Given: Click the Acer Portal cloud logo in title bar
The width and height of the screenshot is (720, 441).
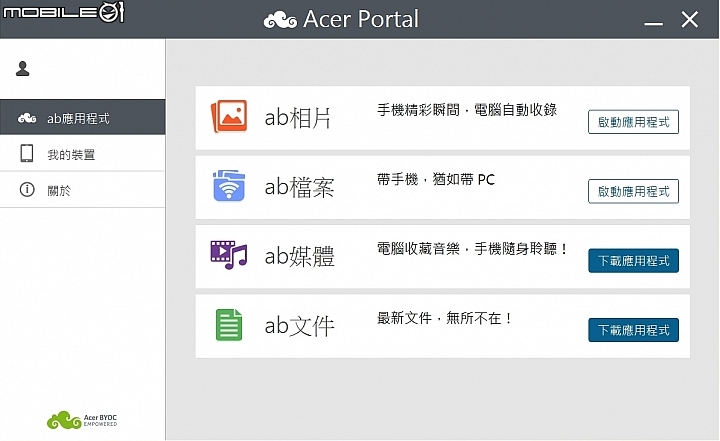Looking at the screenshot, I should click(280, 20).
